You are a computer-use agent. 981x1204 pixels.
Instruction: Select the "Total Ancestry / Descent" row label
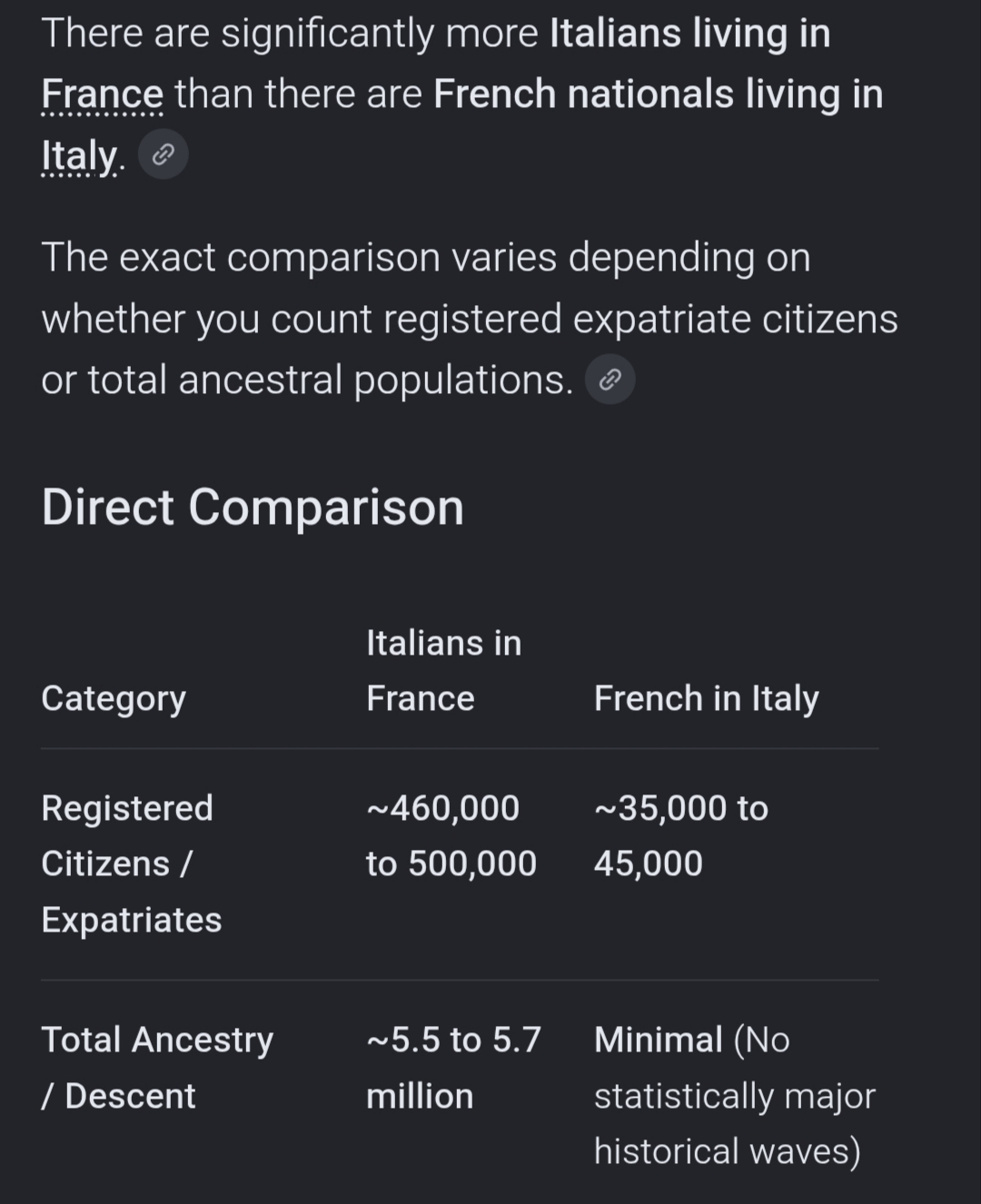tap(158, 1067)
